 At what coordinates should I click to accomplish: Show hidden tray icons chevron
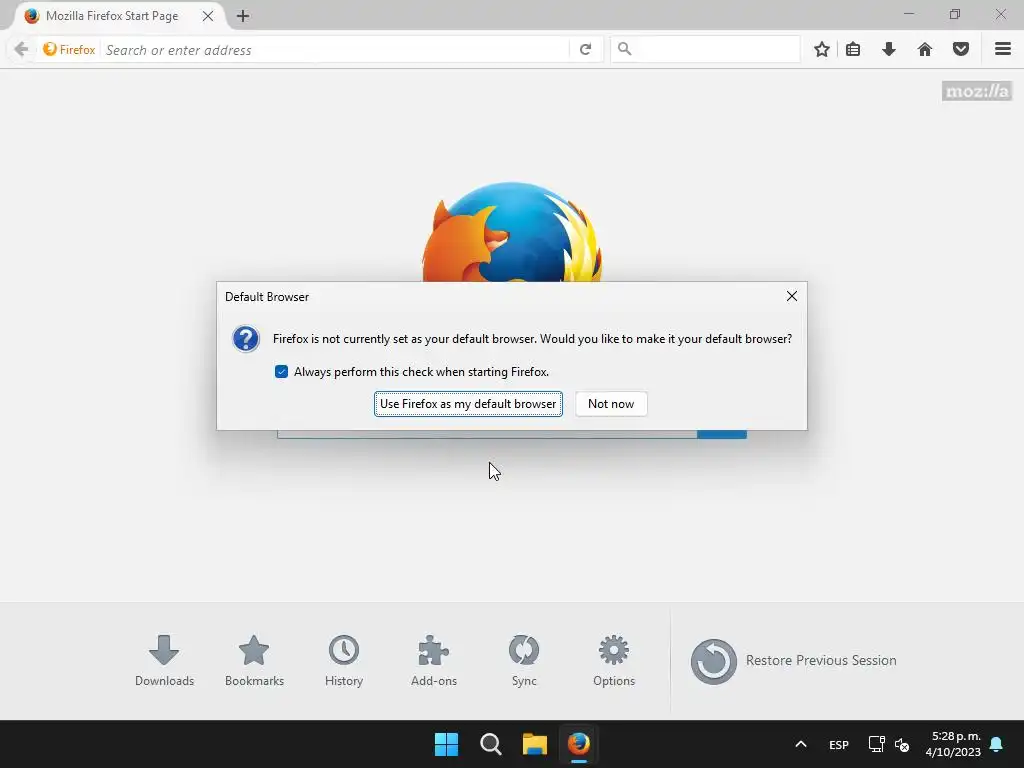(x=801, y=744)
